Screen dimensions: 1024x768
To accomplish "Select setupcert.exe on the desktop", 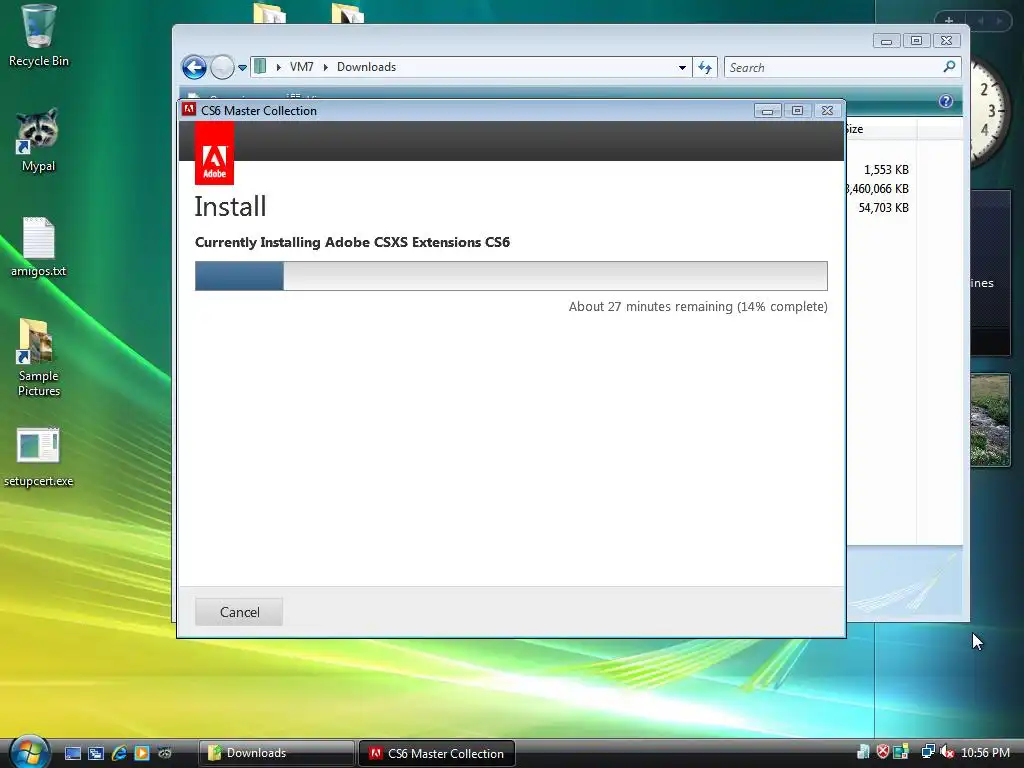I will pyautogui.click(x=39, y=457).
